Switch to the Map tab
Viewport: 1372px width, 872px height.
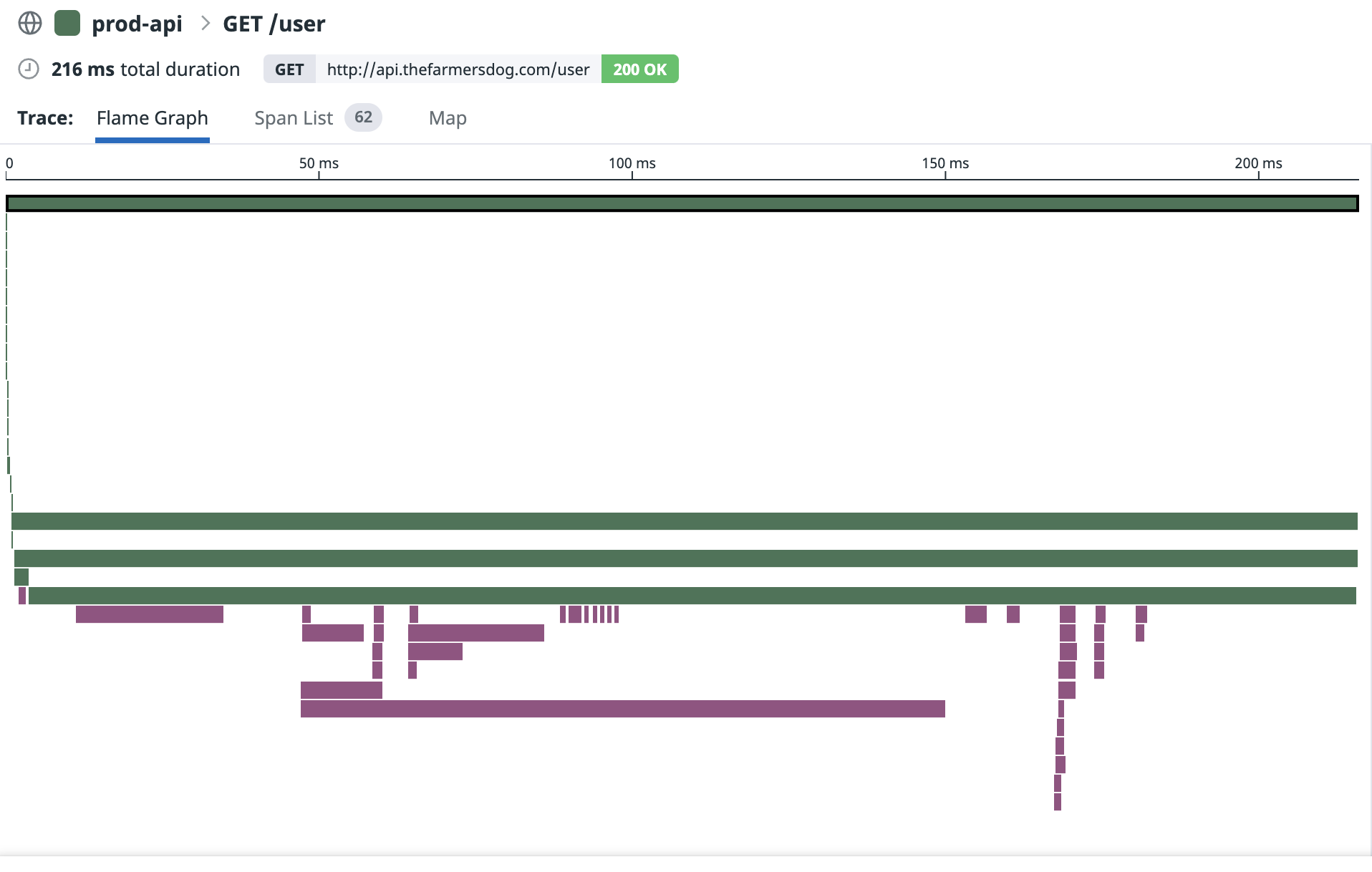448,118
